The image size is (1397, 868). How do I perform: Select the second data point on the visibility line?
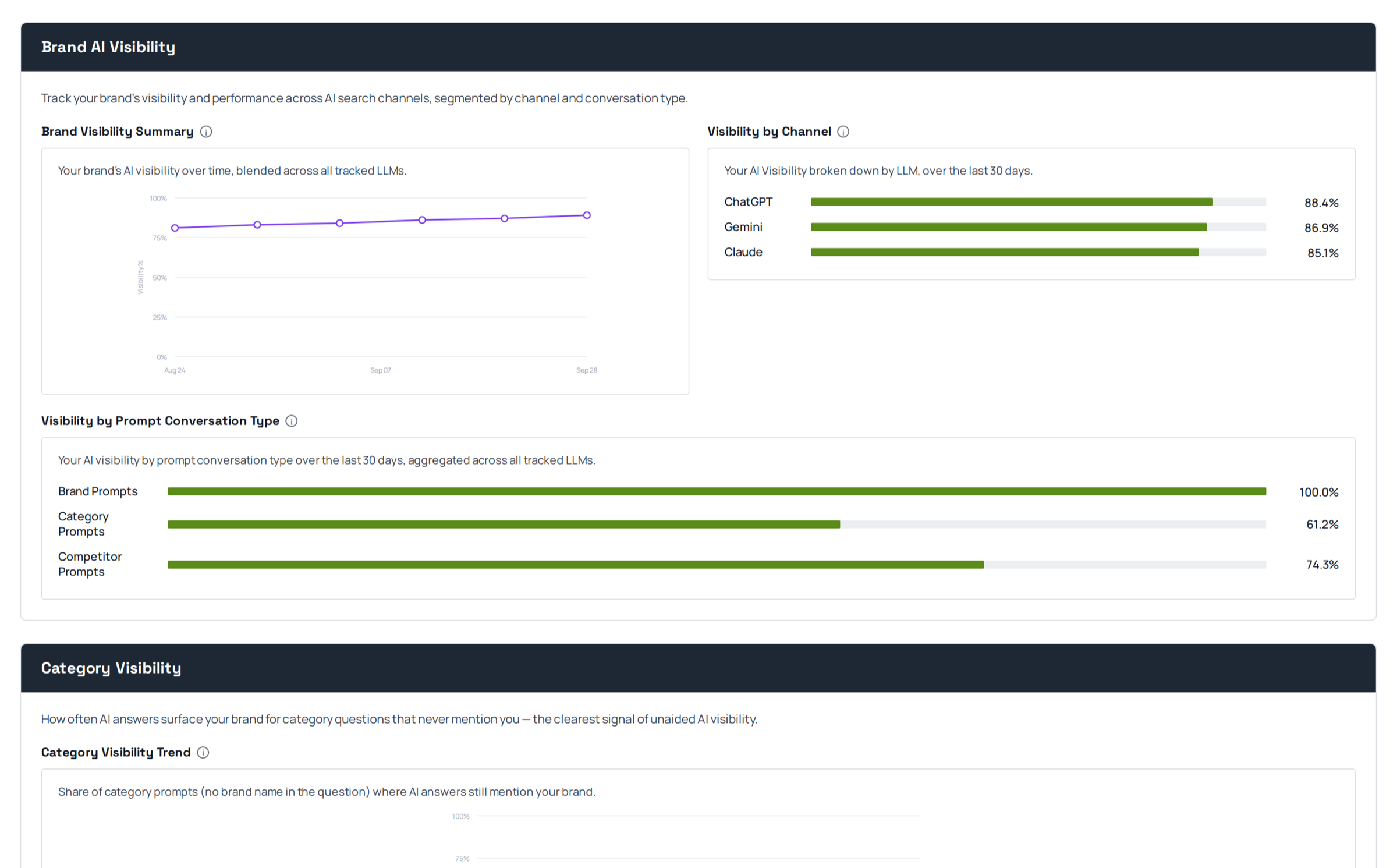click(x=257, y=225)
